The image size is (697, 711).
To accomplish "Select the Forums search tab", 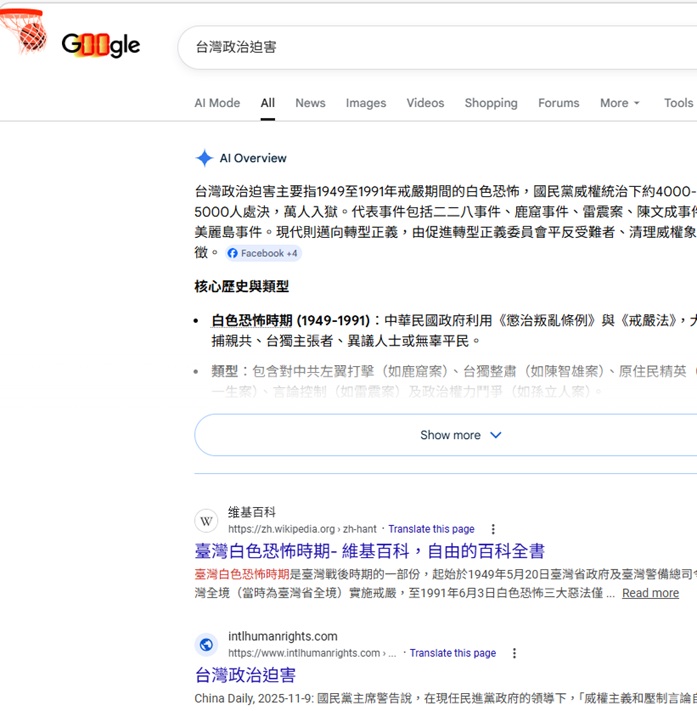I will pos(558,103).
